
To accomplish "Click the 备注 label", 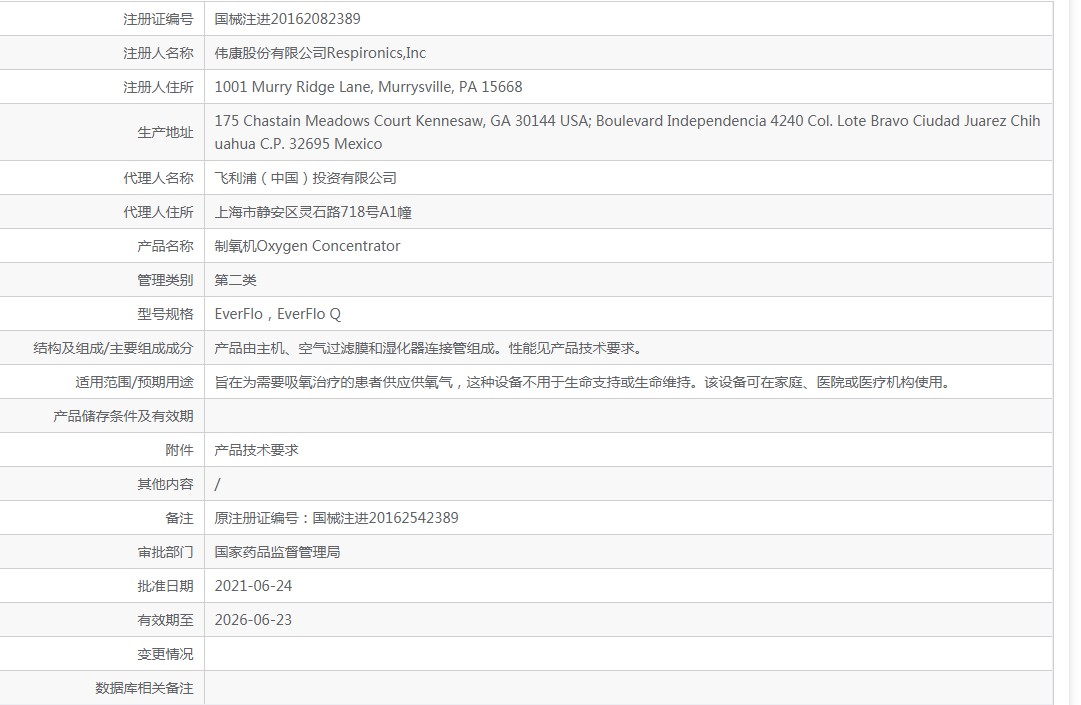I will point(179,518).
